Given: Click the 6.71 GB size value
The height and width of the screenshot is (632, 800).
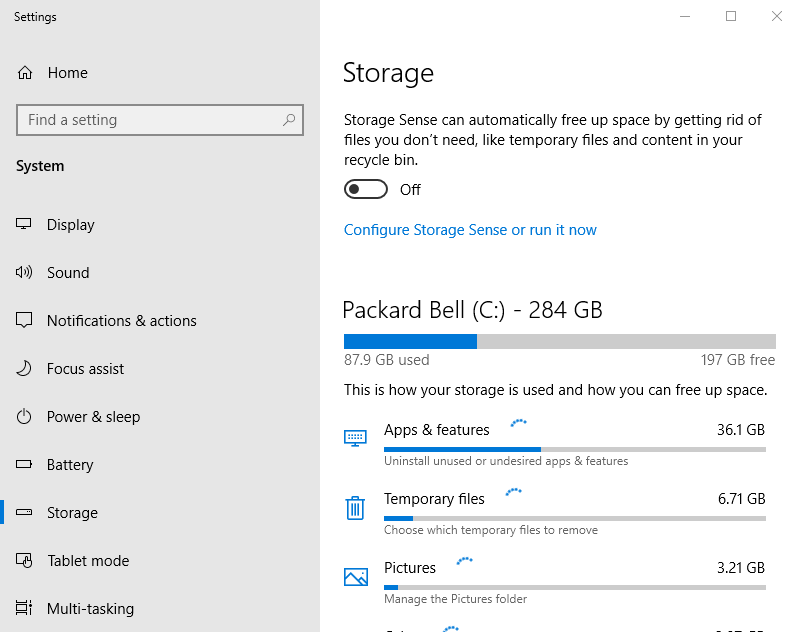Looking at the screenshot, I should point(741,498).
